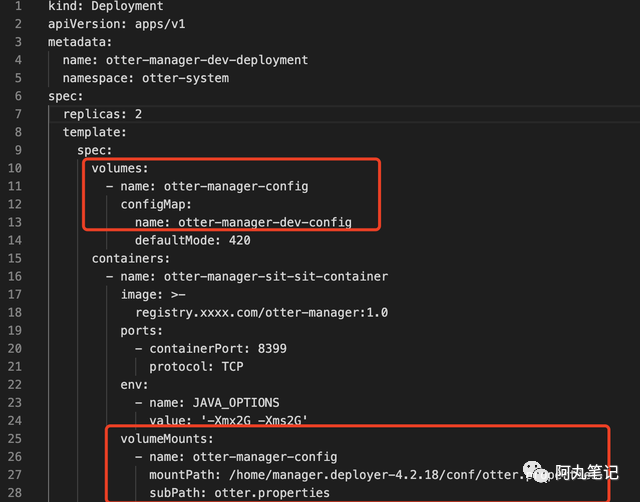
Task: Click line number 7 in gutter
Action: coord(18,114)
